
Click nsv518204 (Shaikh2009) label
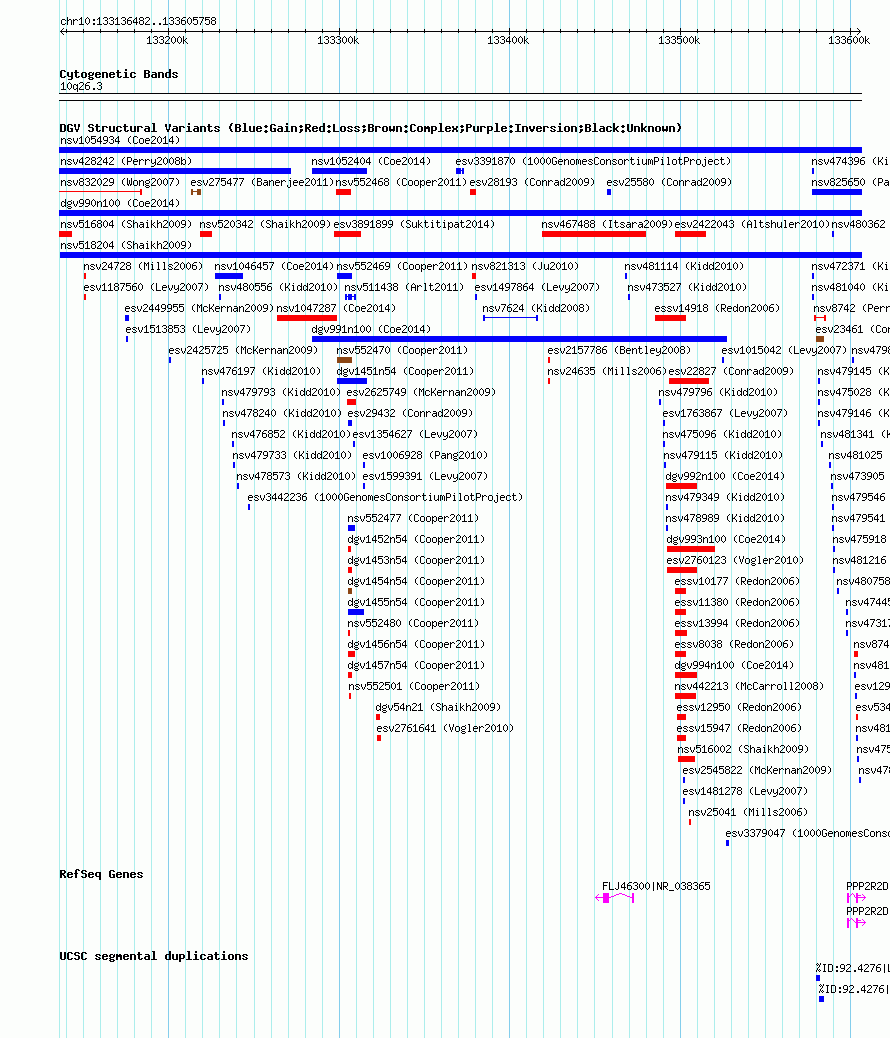click(126, 245)
